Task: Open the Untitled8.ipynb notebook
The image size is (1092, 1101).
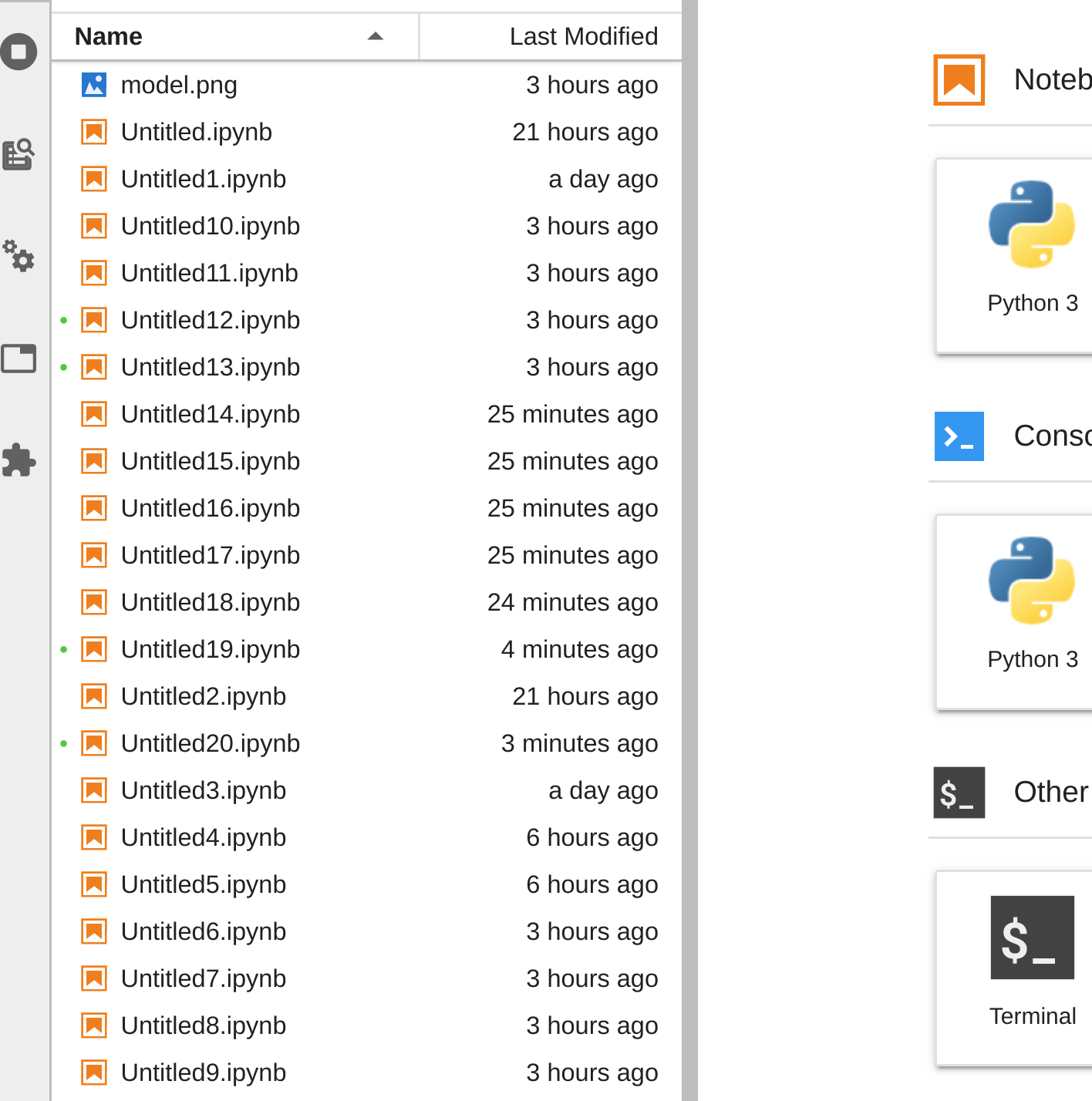Action: pos(203,1025)
